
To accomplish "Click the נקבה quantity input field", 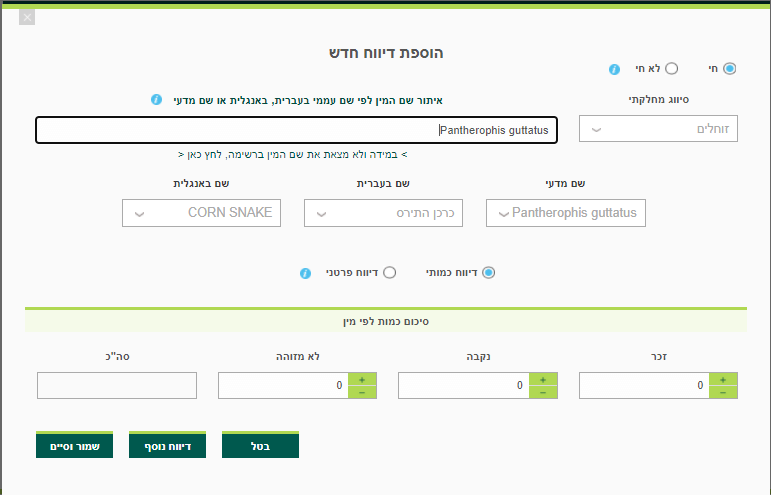I will (464, 385).
